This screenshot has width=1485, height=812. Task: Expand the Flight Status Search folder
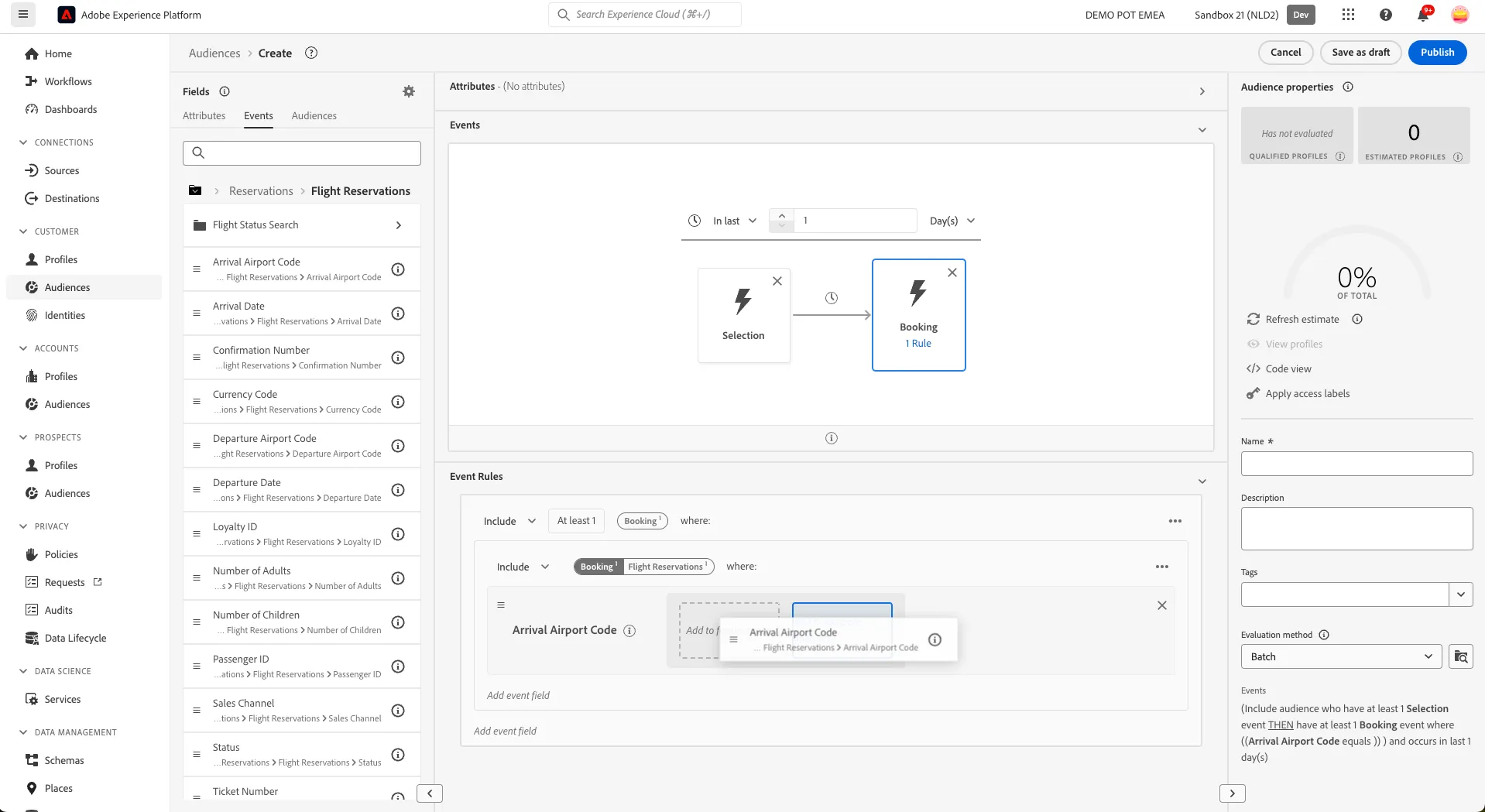[302, 225]
